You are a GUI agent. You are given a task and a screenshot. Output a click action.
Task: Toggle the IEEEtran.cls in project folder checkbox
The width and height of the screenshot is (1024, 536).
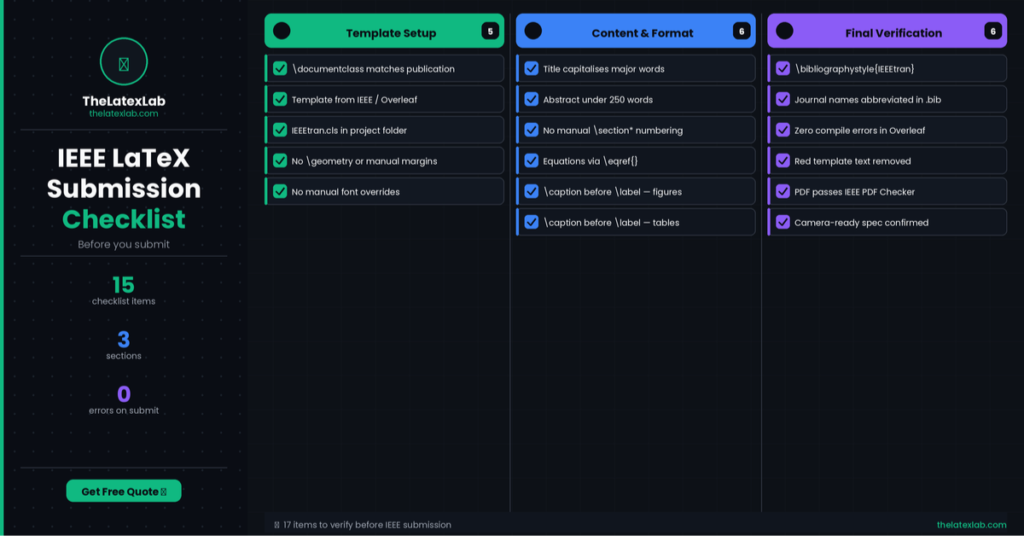click(x=280, y=130)
